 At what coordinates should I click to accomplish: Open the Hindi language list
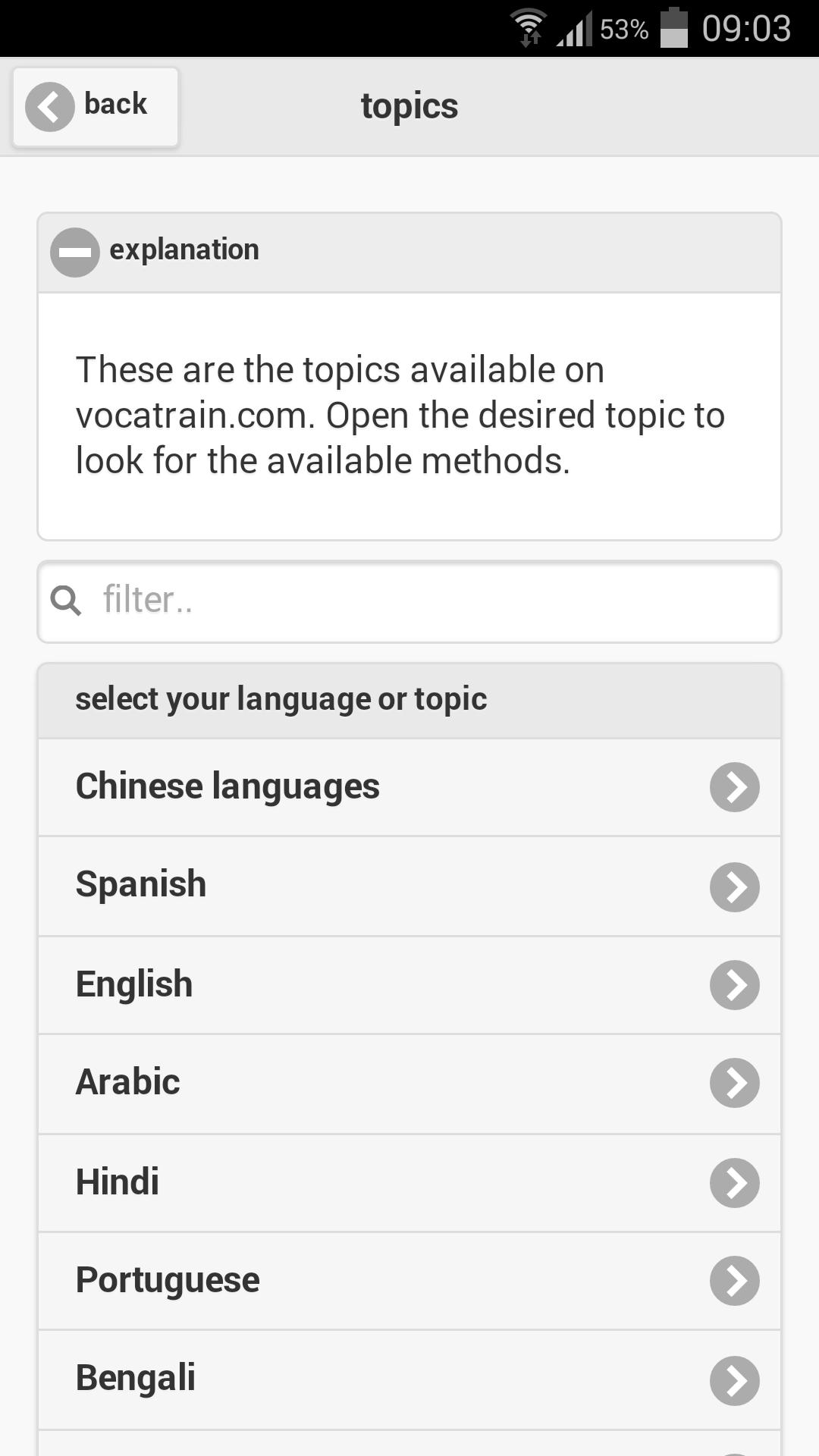303,1182
